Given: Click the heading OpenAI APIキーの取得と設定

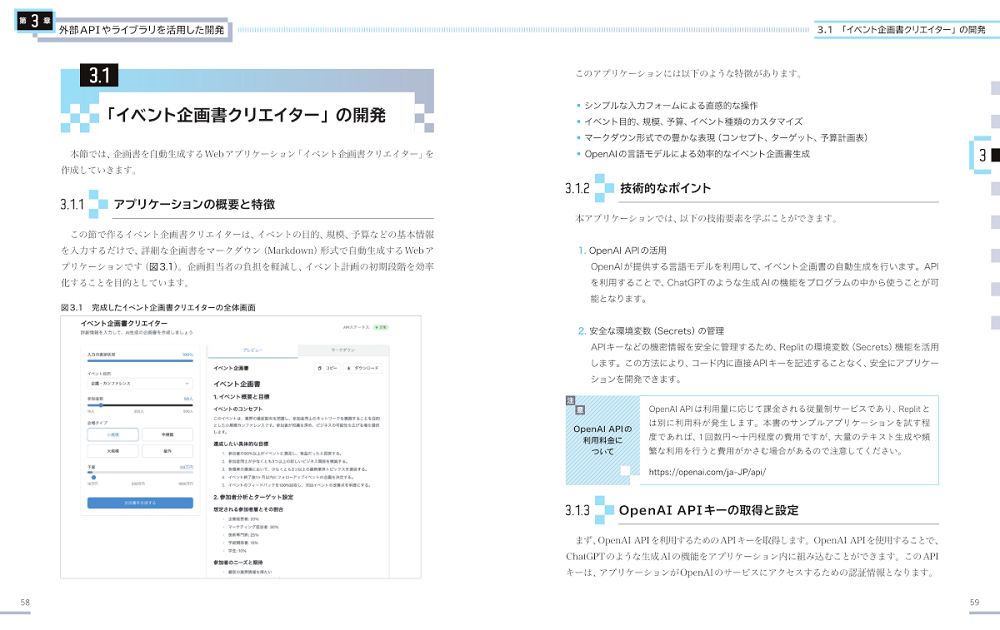Looking at the screenshot, I should 709,510.
